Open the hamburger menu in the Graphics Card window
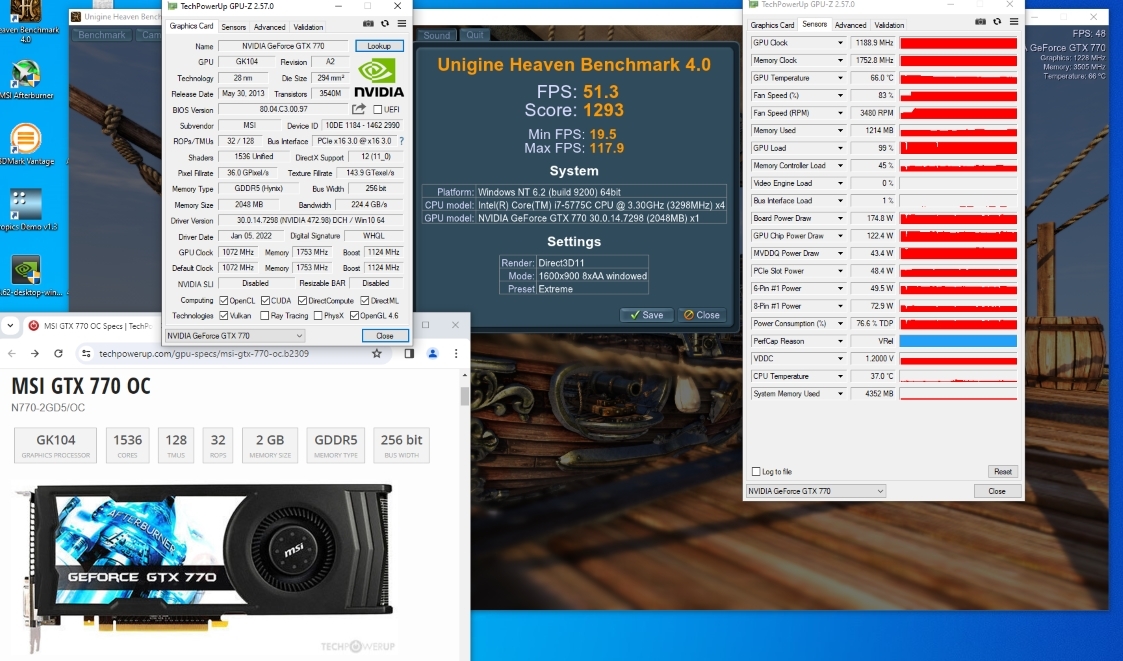 click(x=402, y=23)
